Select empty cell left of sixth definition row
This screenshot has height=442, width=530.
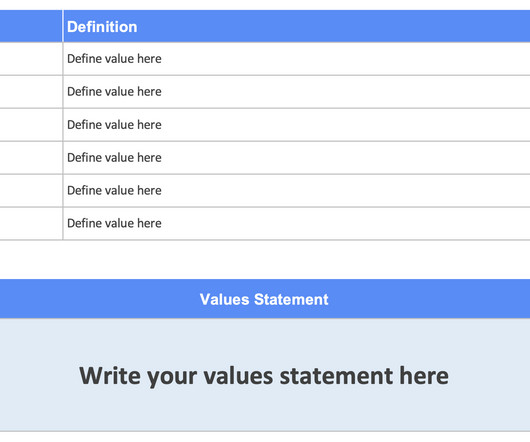coord(31,223)
